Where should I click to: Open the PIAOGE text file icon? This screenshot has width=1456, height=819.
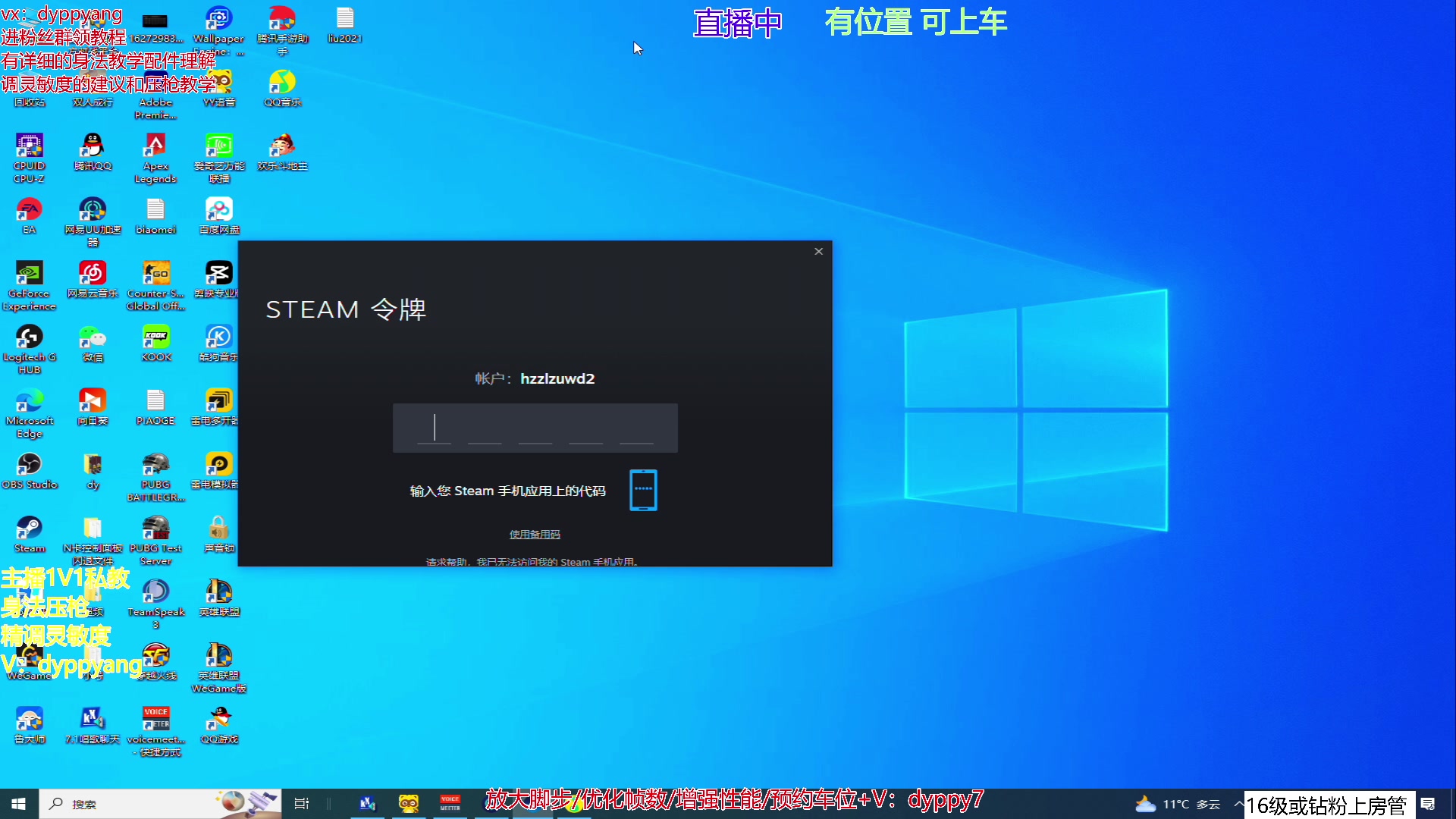155,406
